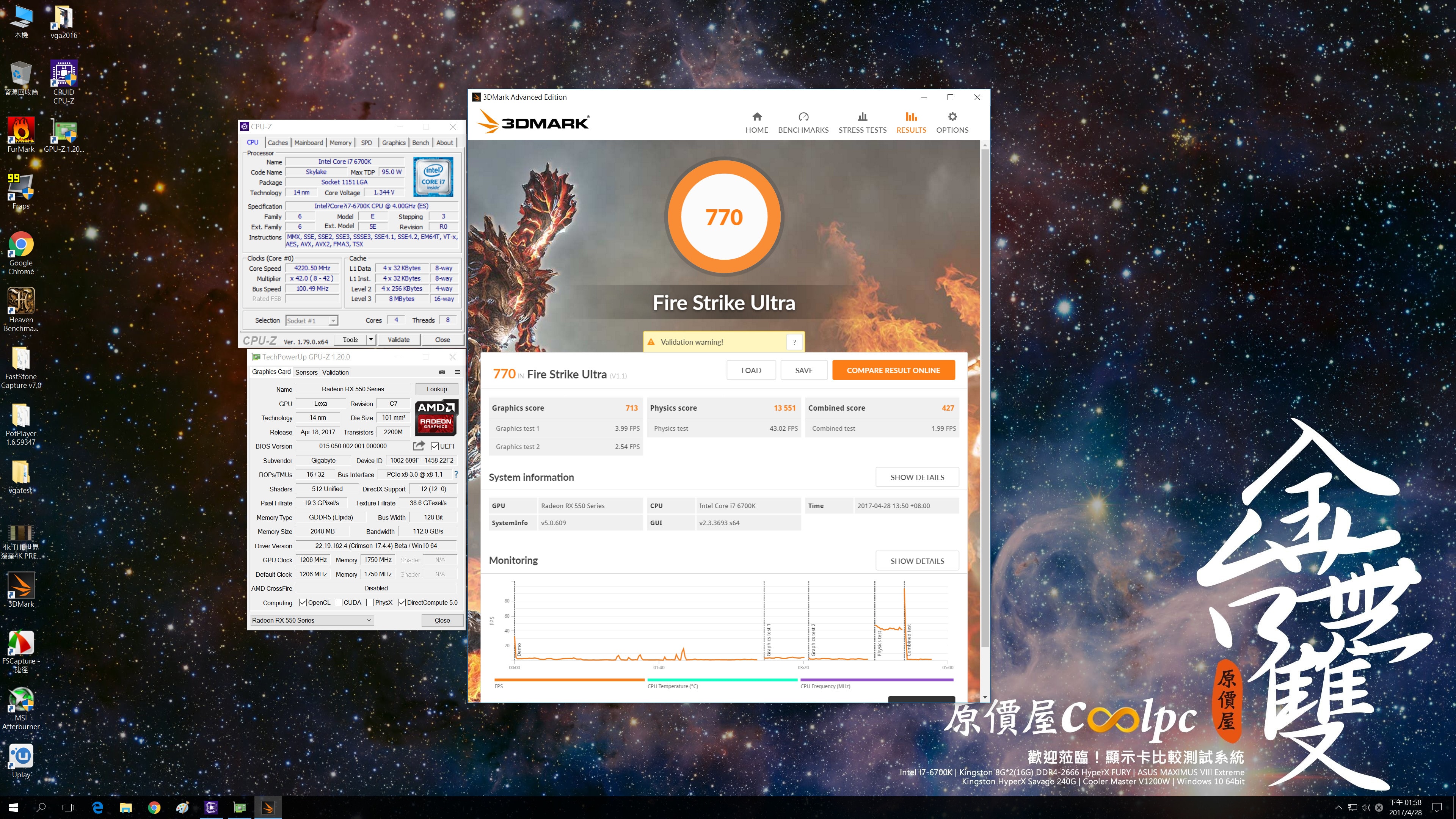This screenshot has width=1456, height=819.
Task: Click the GPU-Z Name field value
Action: point(352,389)
